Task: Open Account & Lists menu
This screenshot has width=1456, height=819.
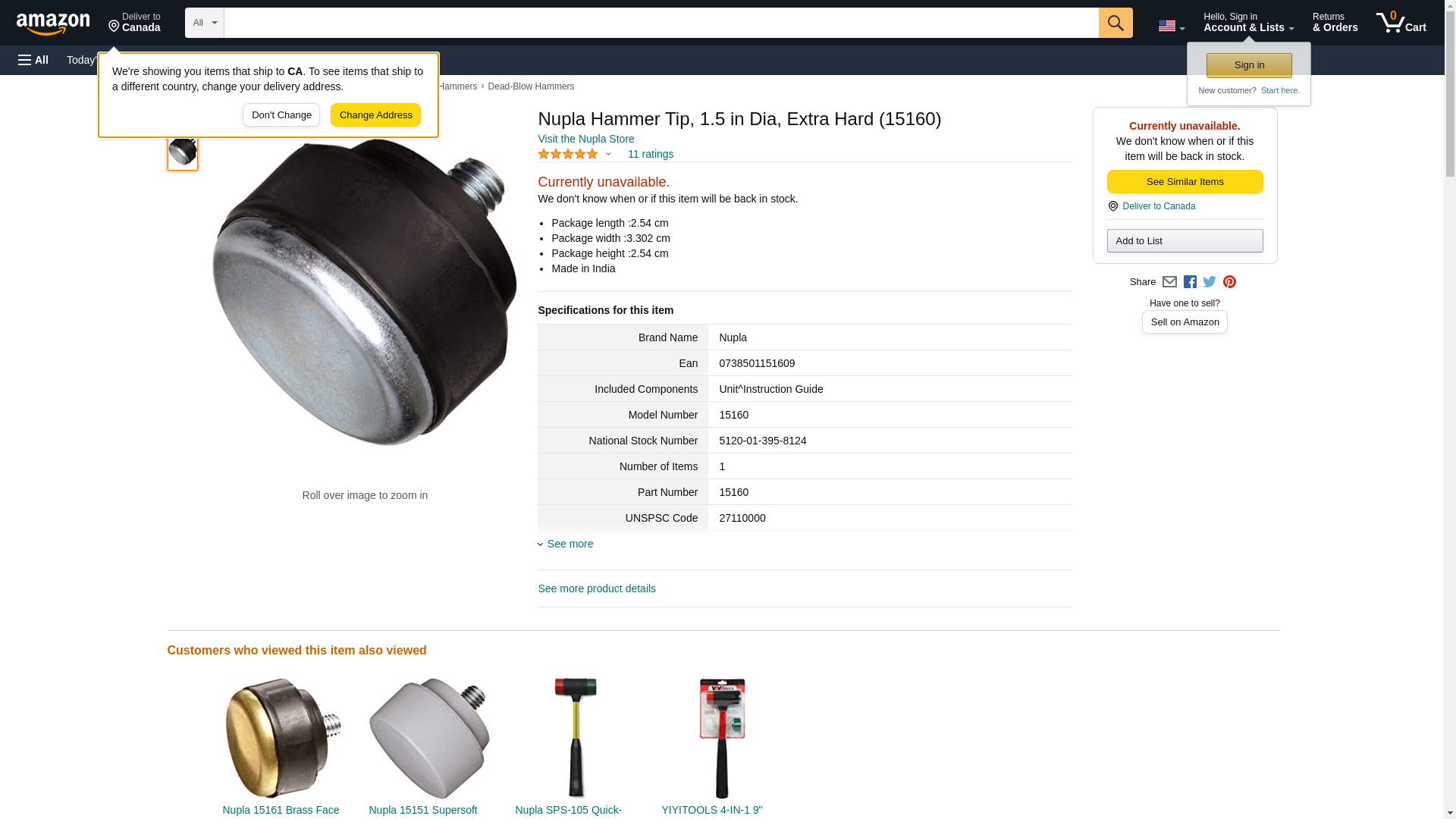Action: [x=1248, y=23]
